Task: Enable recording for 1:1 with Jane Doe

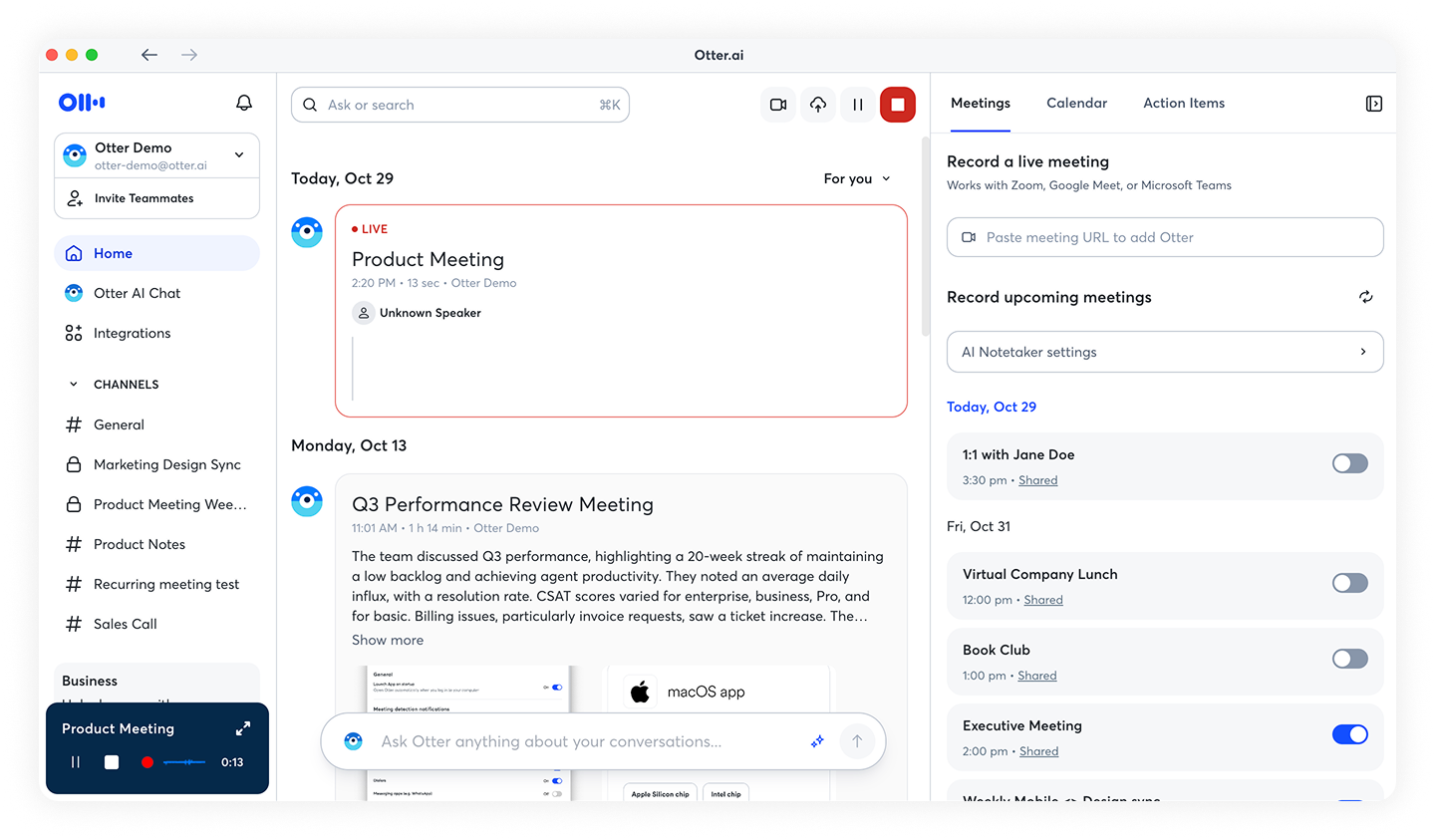Action: [x=1350, y=463]
